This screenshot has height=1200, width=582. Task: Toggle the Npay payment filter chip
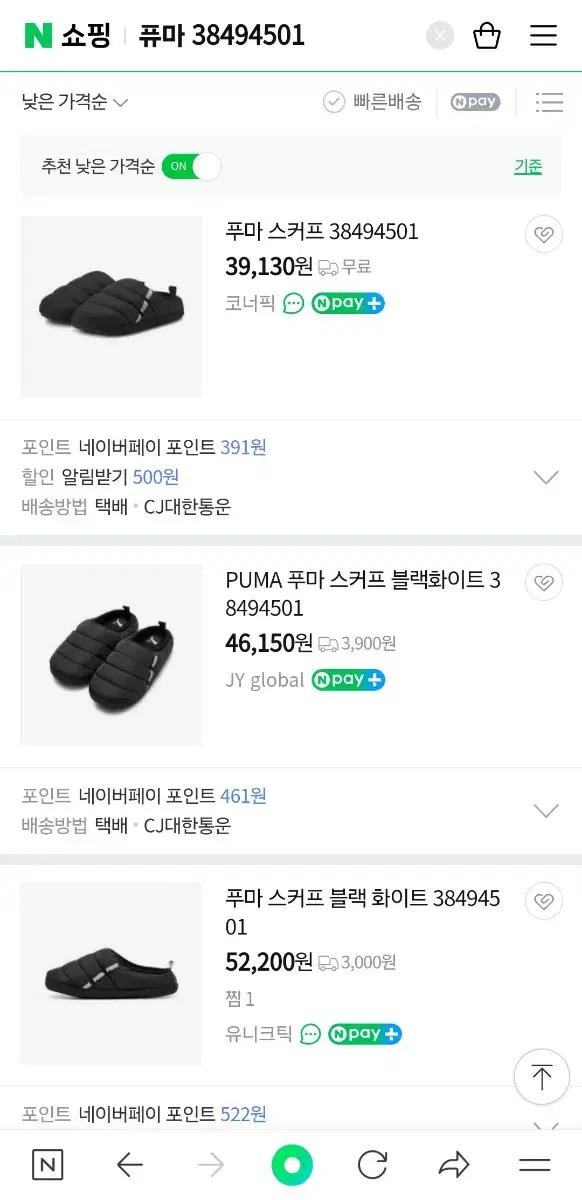[474, 102]
